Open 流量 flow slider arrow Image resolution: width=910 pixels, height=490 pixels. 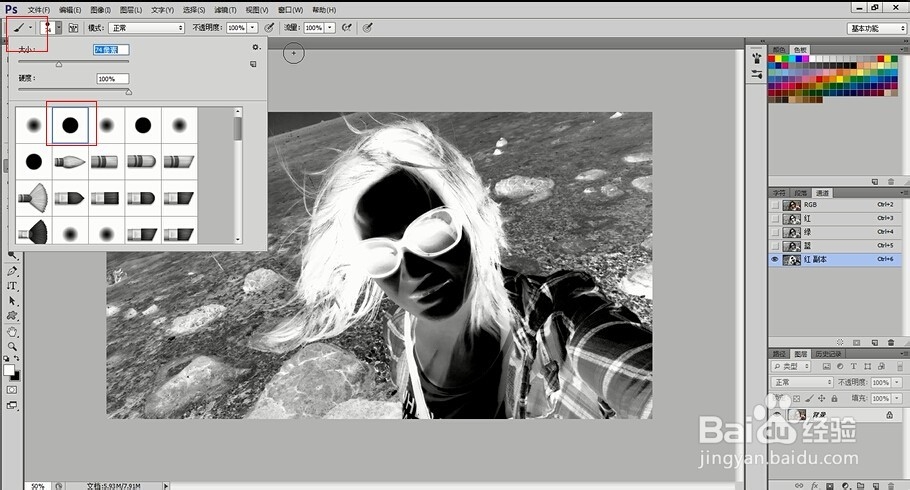330,27
